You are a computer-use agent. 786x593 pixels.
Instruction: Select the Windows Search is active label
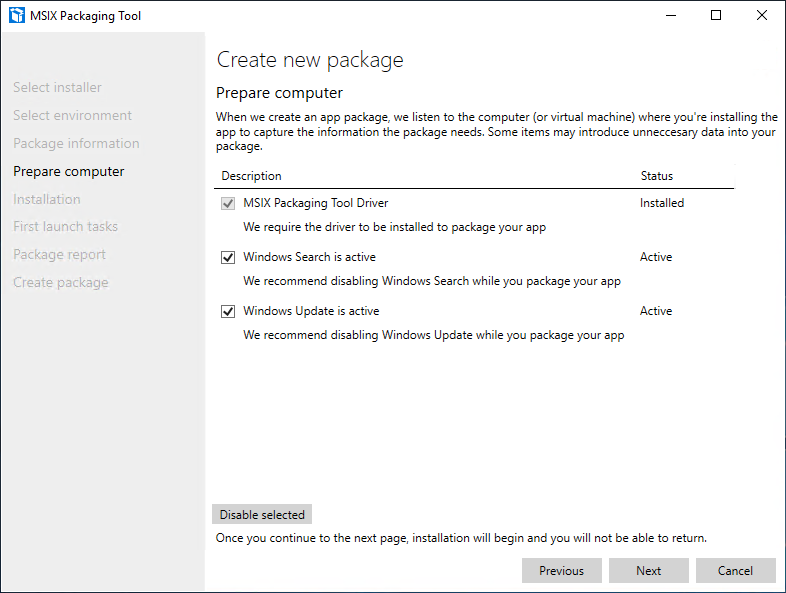pyautogui.click(x=309, y=257)
